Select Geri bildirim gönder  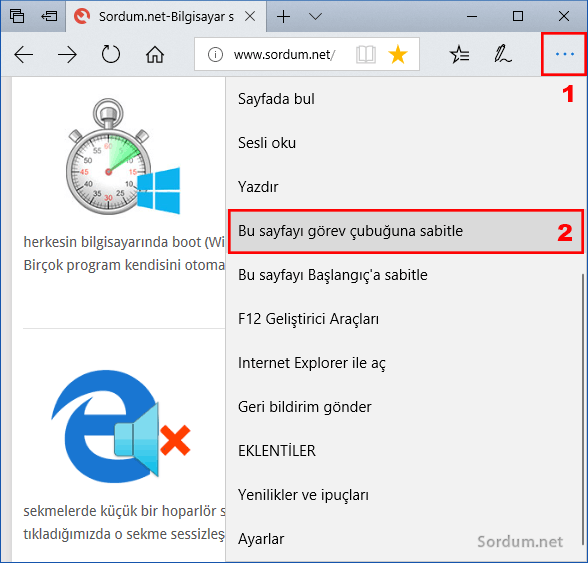(x=404, y=407)
